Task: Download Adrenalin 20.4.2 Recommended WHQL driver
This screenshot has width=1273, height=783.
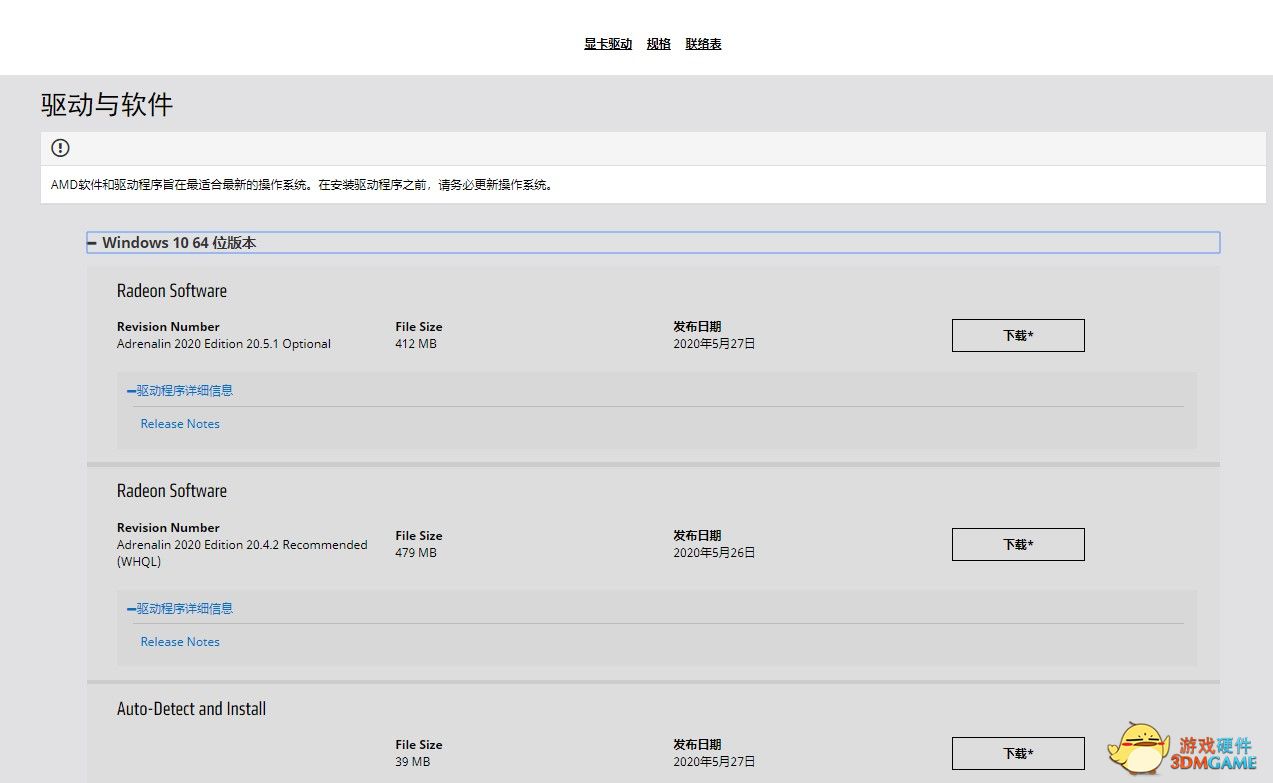Action: click(1018, 544)
